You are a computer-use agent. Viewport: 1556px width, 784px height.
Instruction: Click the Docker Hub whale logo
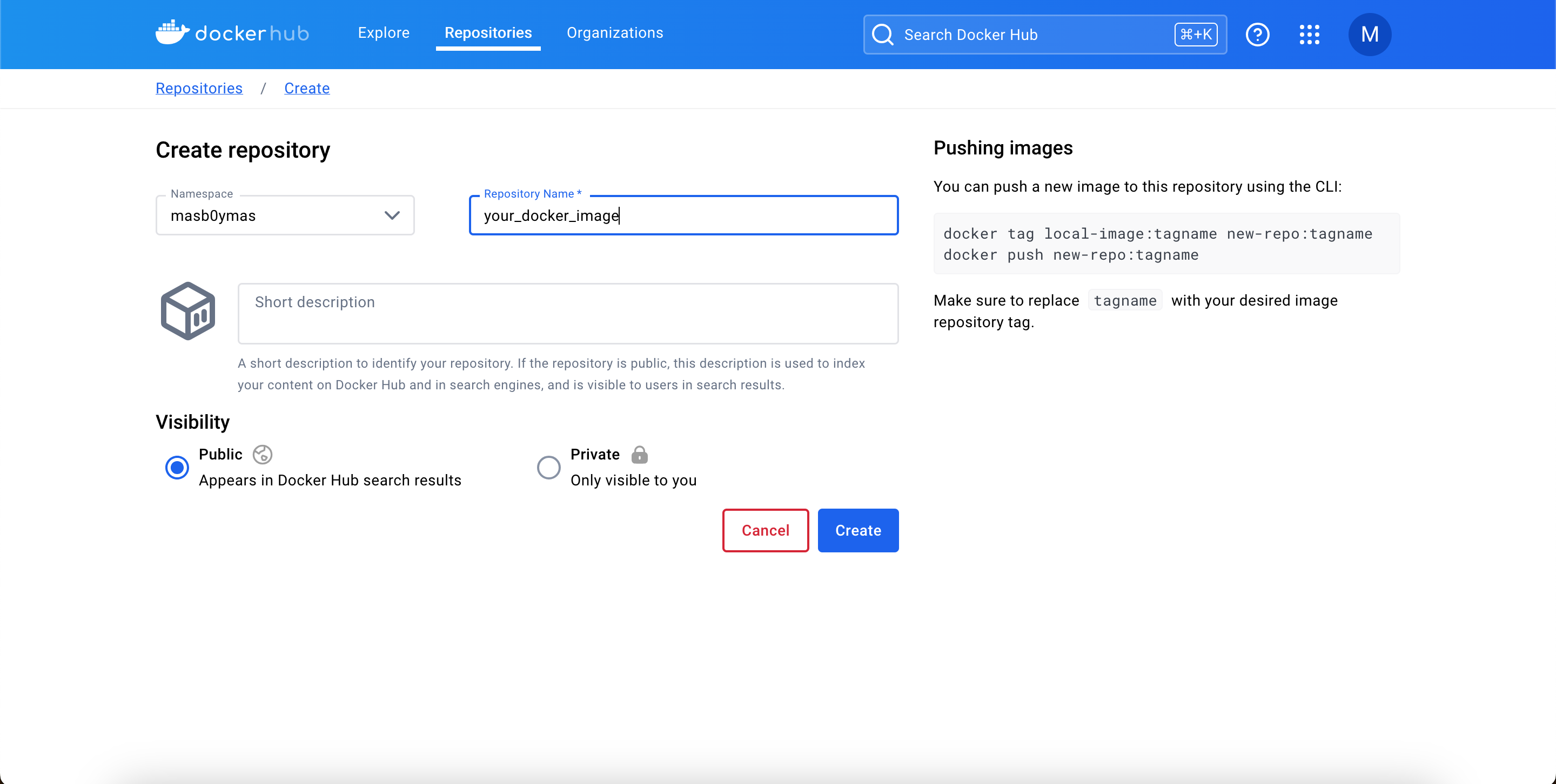232,32
